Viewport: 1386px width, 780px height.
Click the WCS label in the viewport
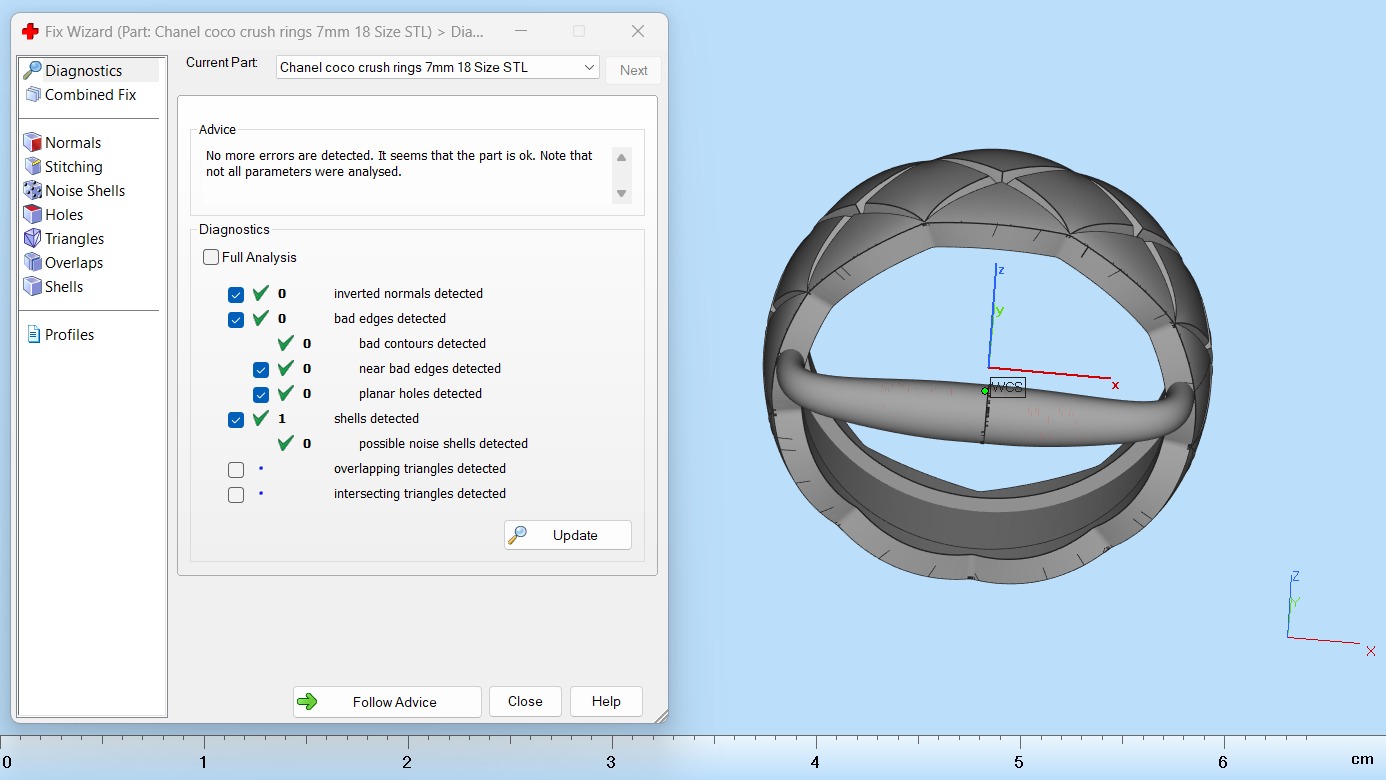pyautogui.click(x=1007, y=388)
